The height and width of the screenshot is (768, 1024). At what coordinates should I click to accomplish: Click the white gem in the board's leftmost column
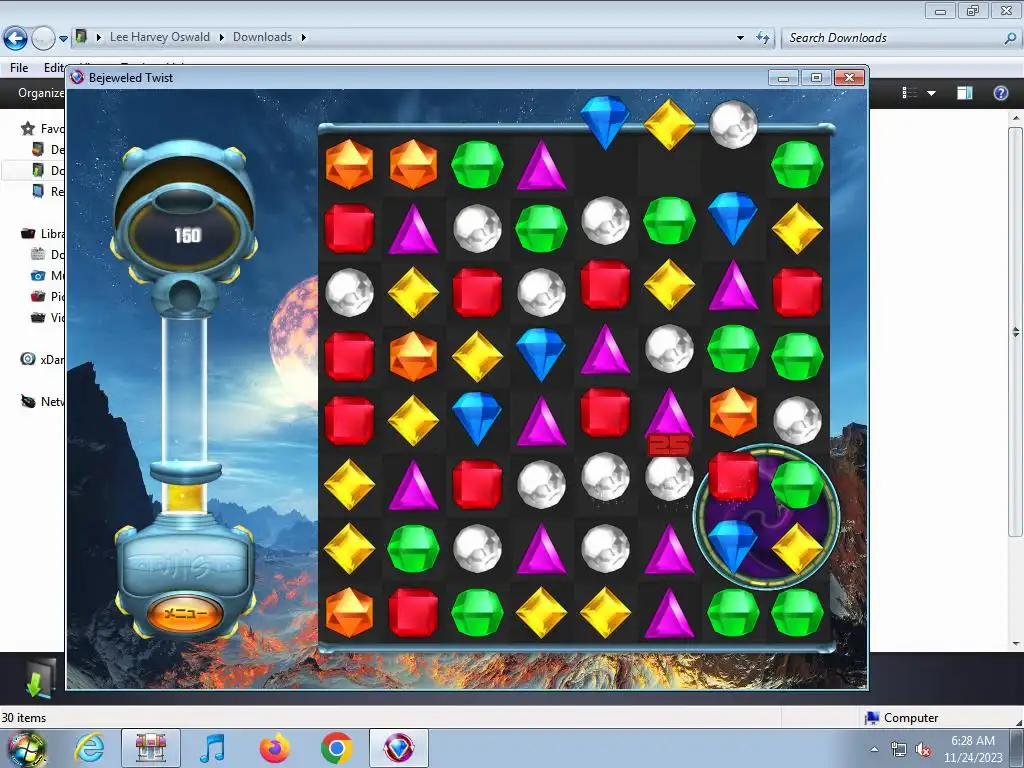coord(349,293)
